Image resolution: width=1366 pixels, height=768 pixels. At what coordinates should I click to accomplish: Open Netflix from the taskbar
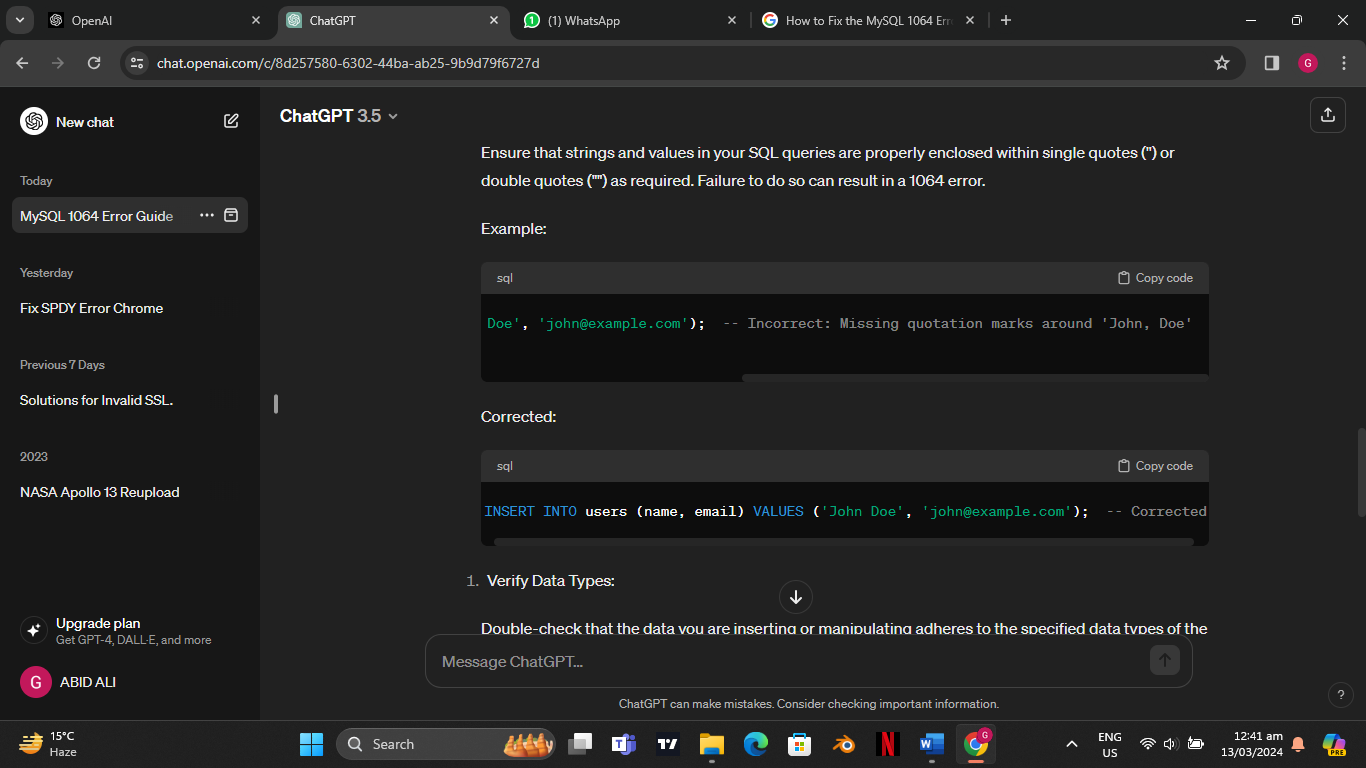887,744
